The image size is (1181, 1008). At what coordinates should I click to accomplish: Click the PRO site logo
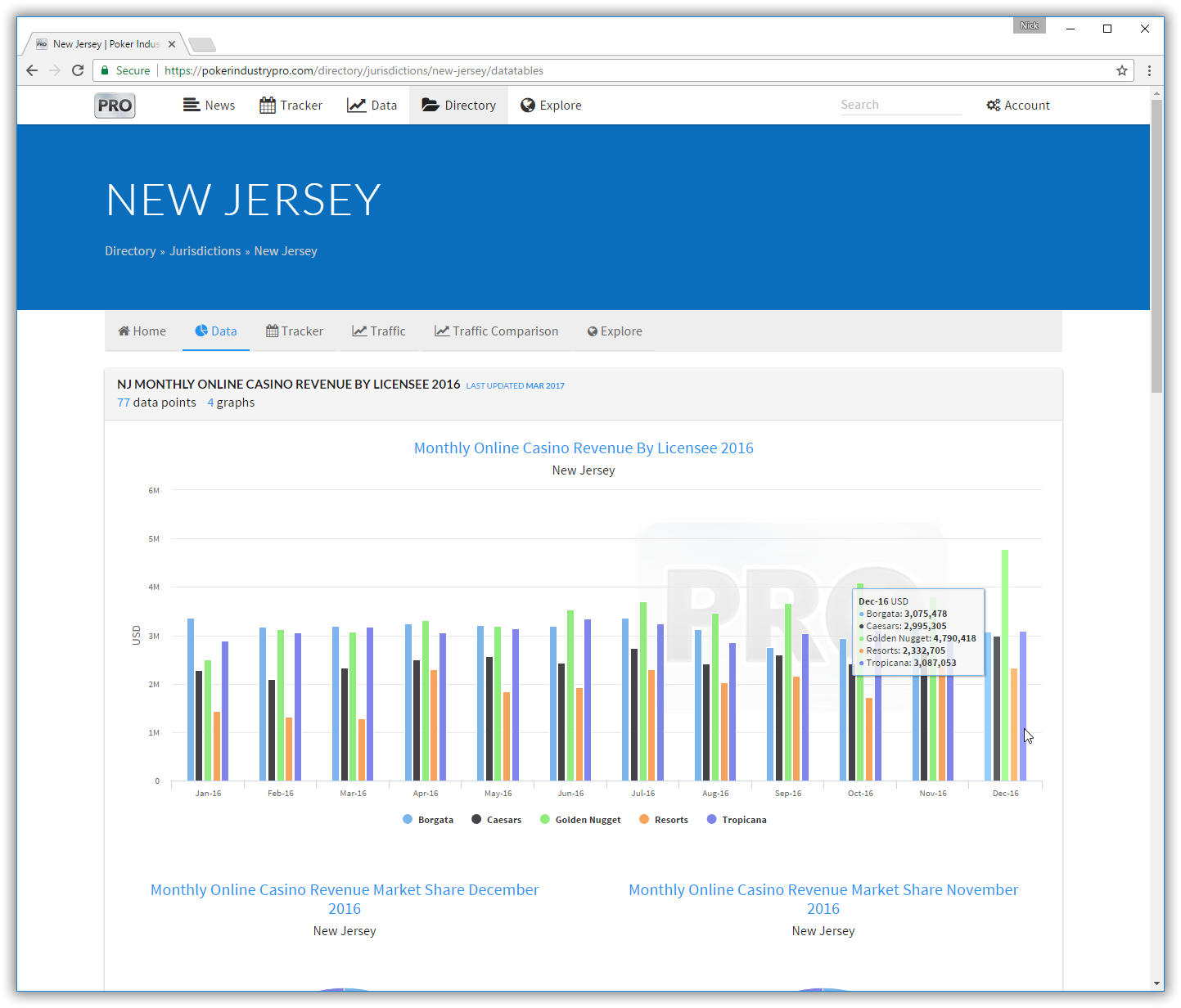tap(115, 106)
